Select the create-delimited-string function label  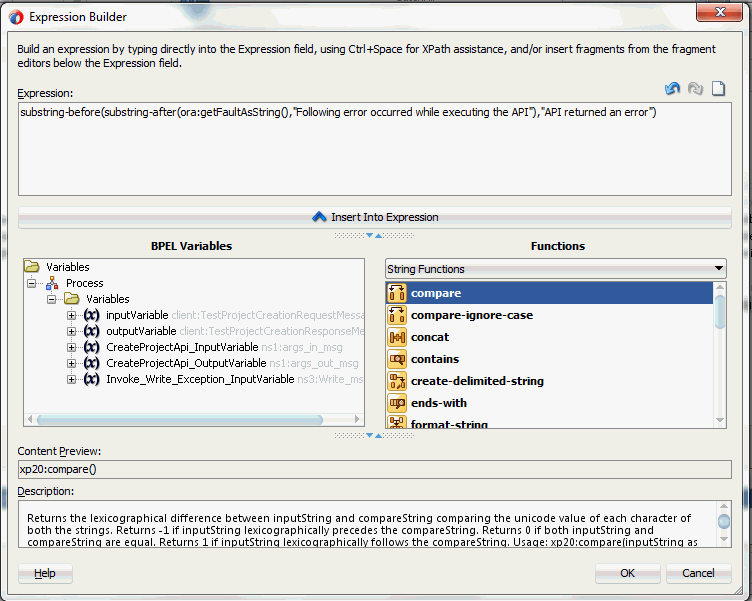click(x=477, y=381)
